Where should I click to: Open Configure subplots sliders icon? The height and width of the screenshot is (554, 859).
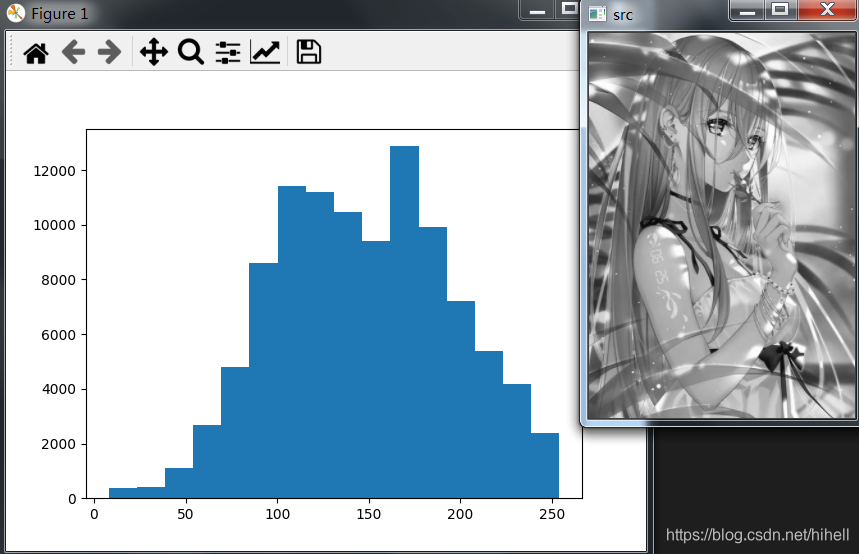click(x=228, y=53)
